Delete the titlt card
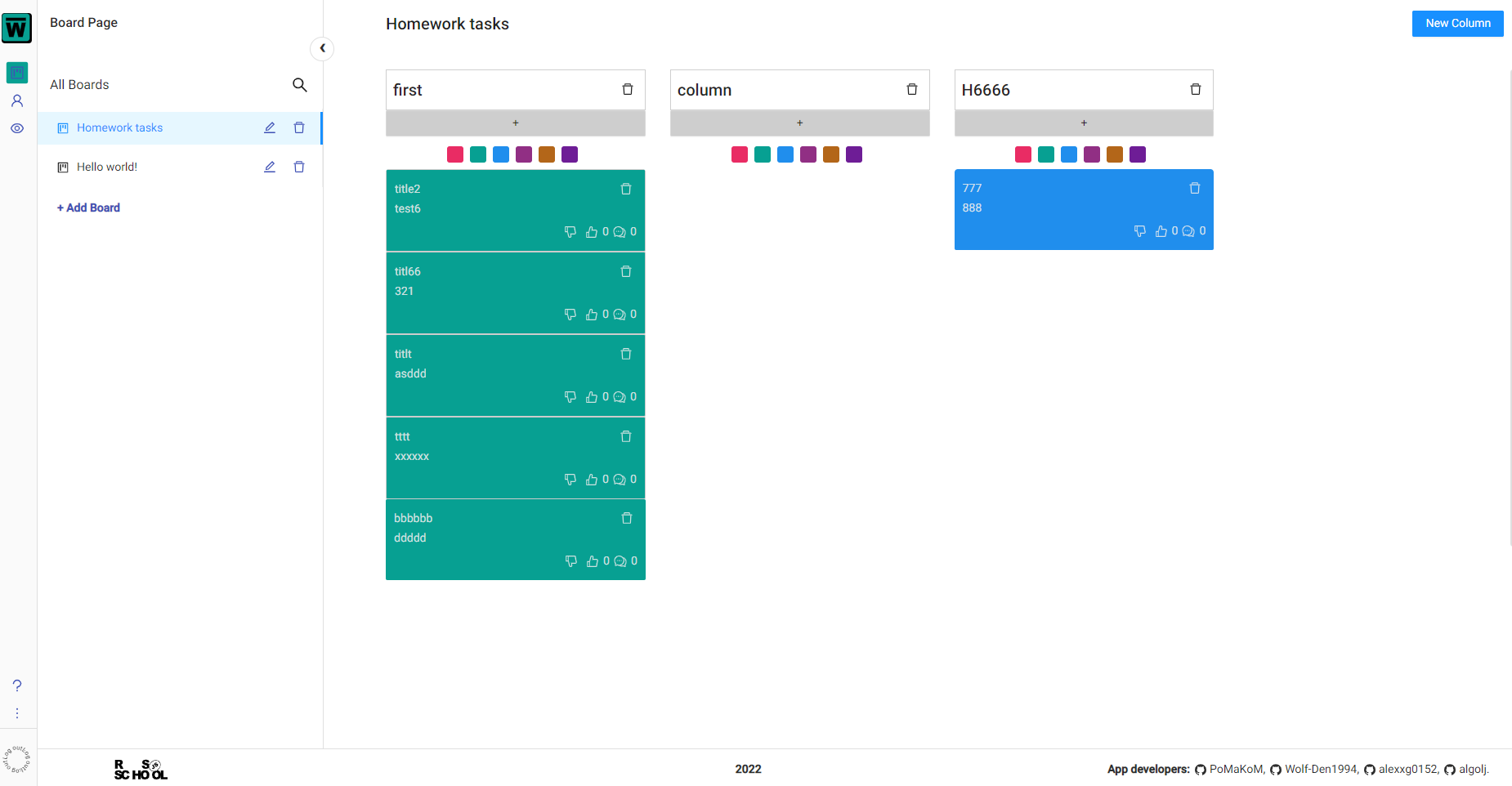Image resolution: width=1512 pixels, height=786 pixels. coord(626,354)
